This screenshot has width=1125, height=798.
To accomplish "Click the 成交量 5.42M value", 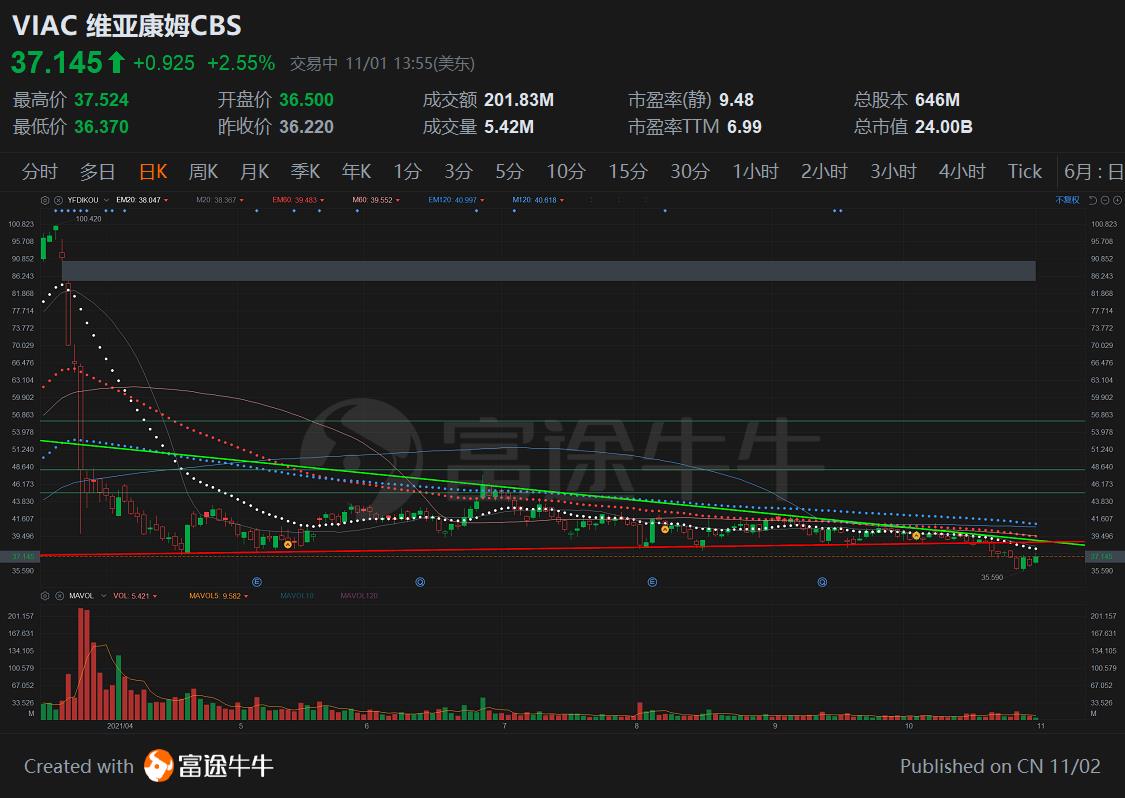I will point(509,127).
